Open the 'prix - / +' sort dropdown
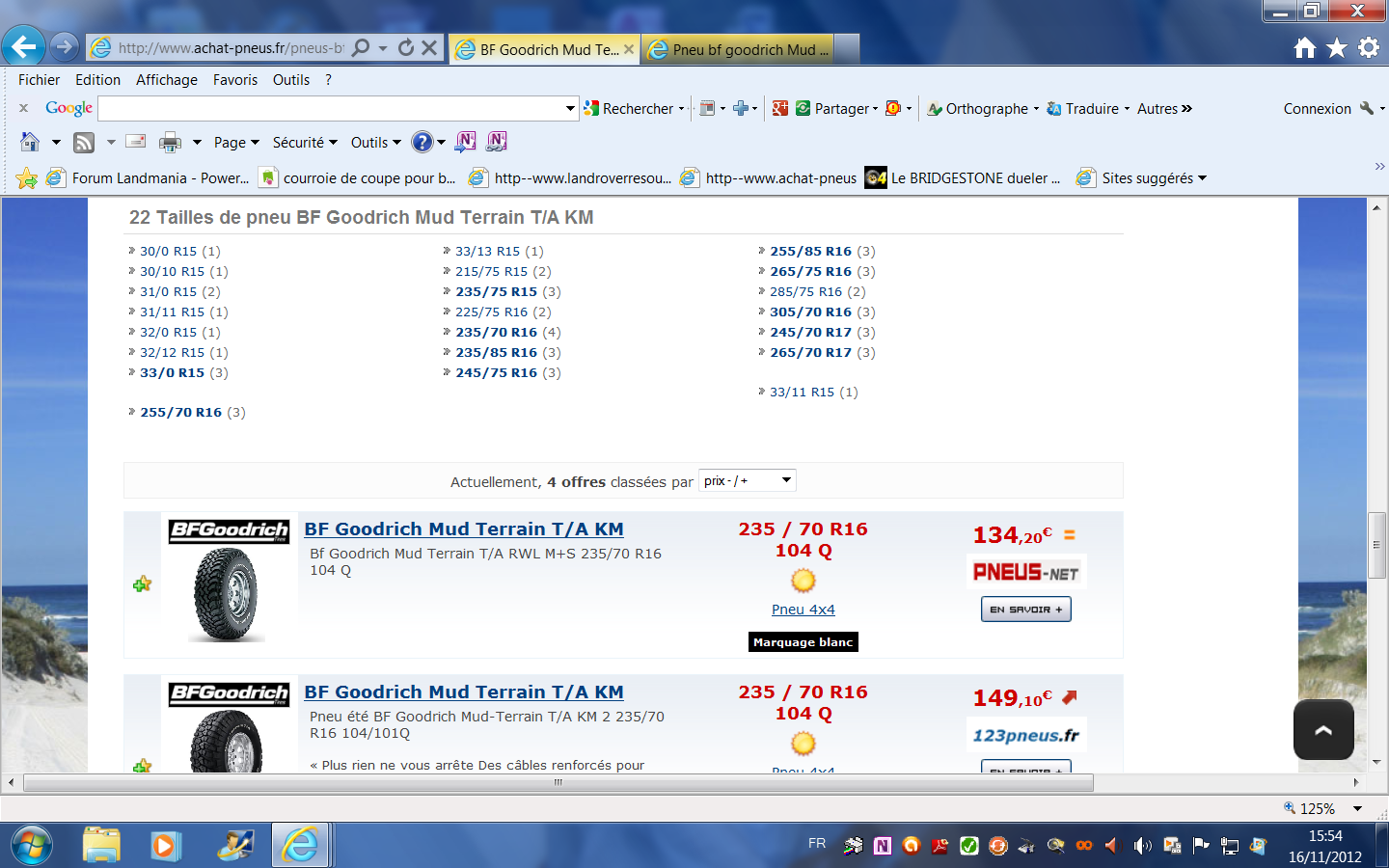The width and height of the screenshot is (1389, 868). 747,480
